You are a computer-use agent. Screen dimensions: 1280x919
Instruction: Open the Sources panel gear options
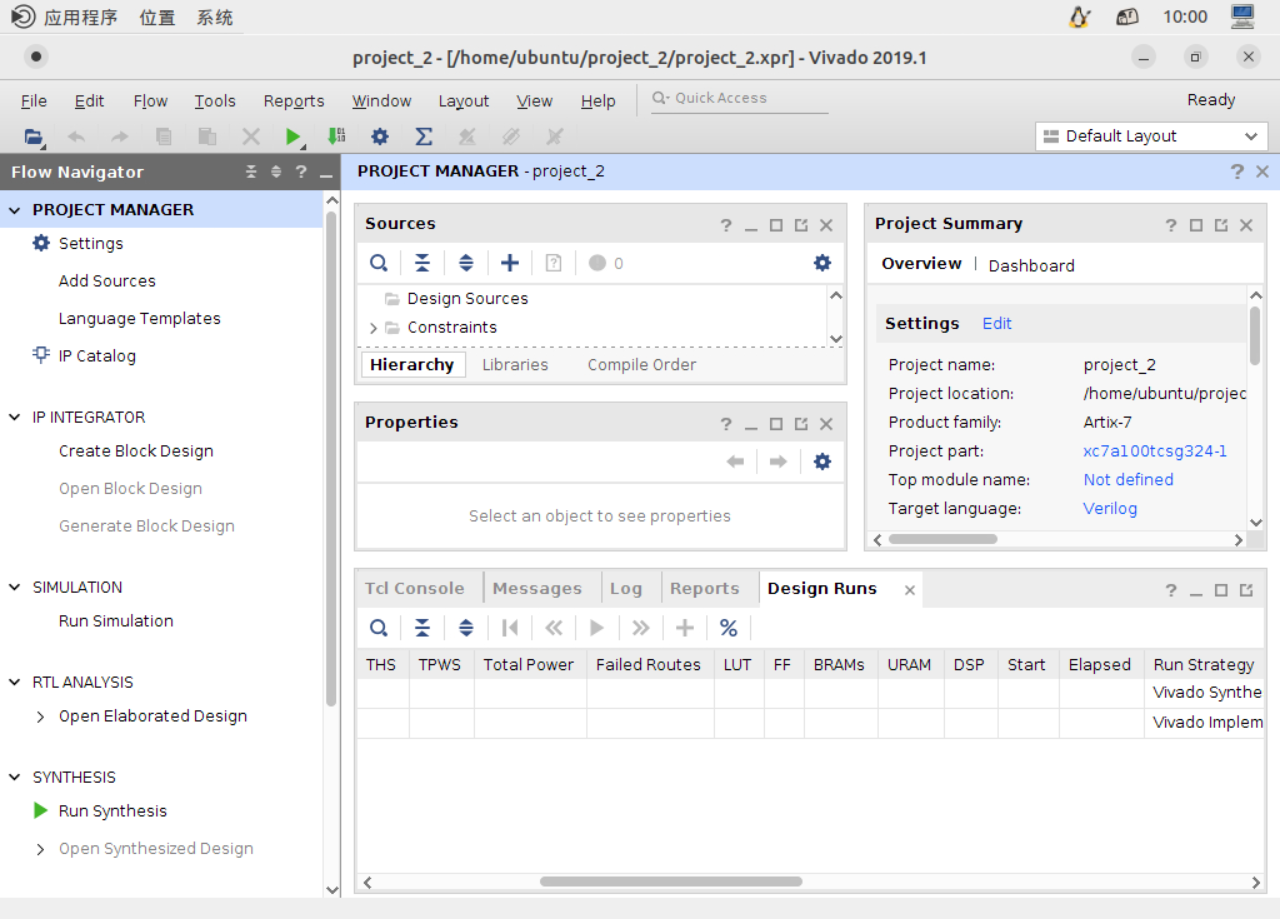tap(822, 263)
